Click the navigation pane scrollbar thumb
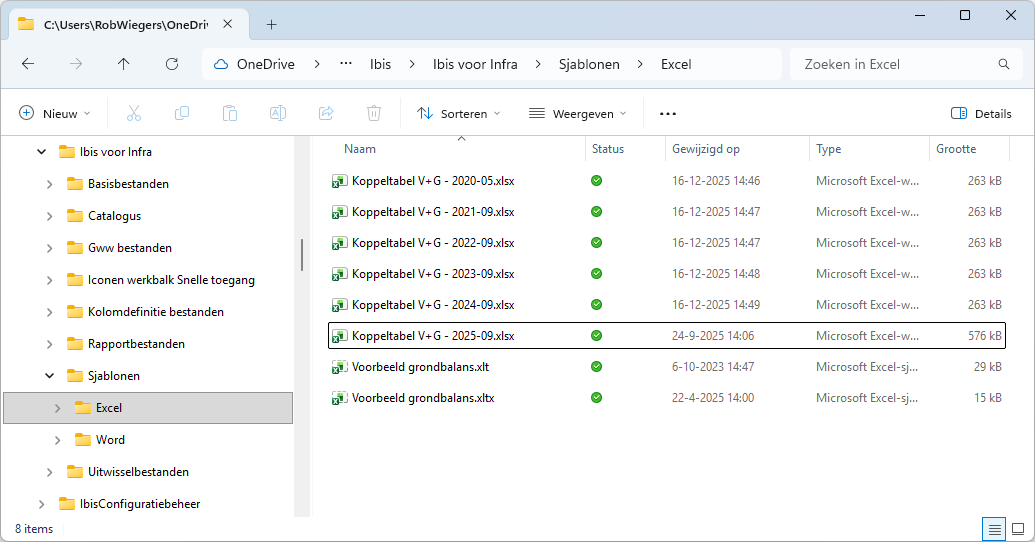Viewport: 1035px width, 542px height. pos(302,255)
